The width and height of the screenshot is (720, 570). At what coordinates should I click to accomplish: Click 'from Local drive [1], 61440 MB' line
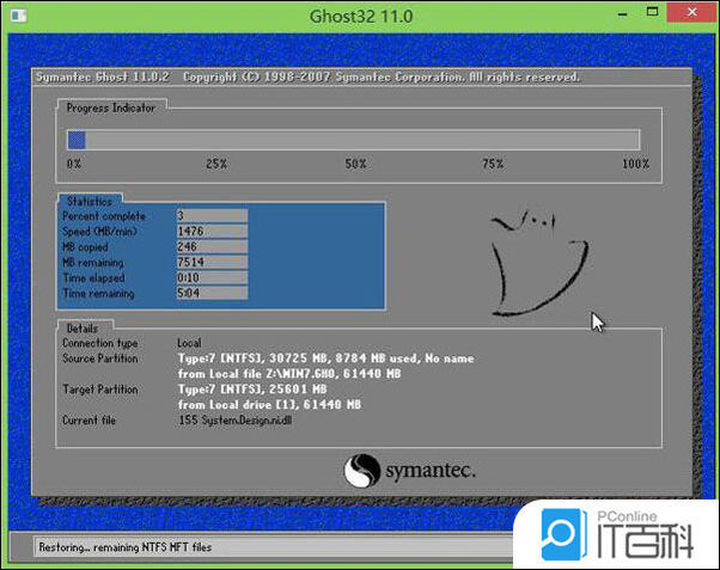270,405
